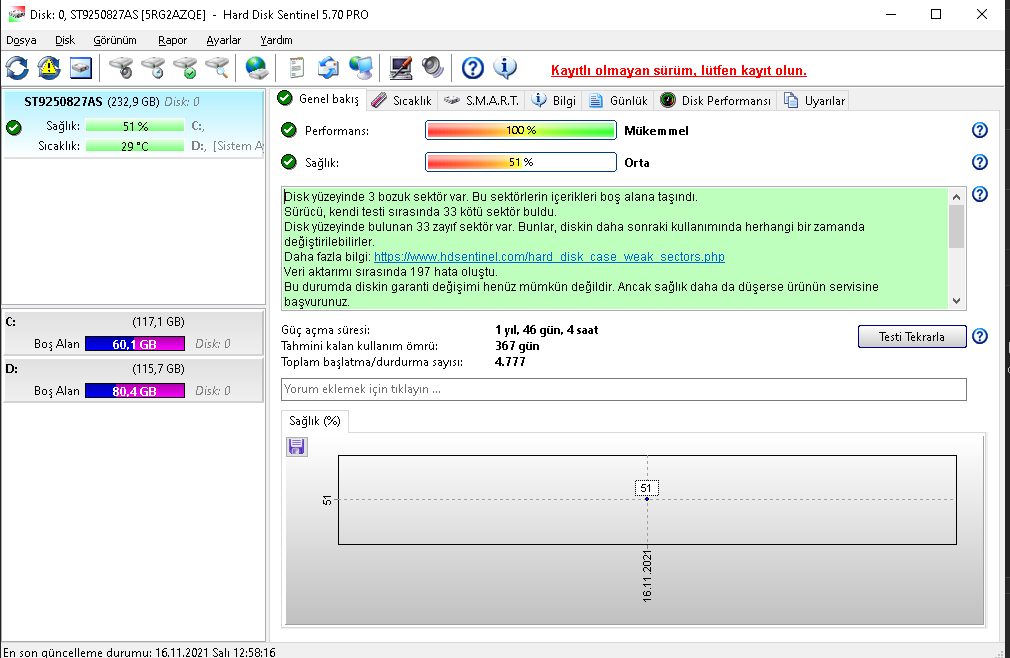Viewport: 1010px width, 658px height.
Task: Open the Rapor menu
Action: pyautogui.click(x=173, y=40)
